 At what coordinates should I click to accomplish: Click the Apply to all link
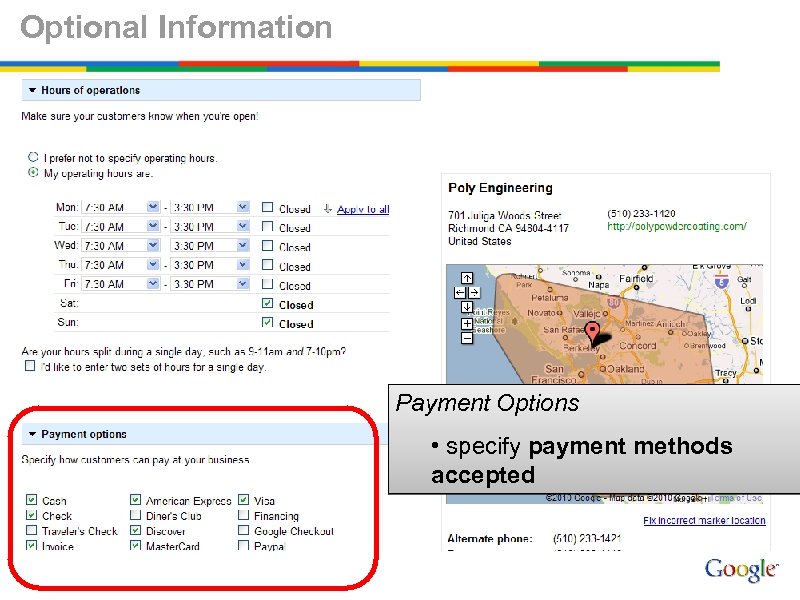[362, 209]
